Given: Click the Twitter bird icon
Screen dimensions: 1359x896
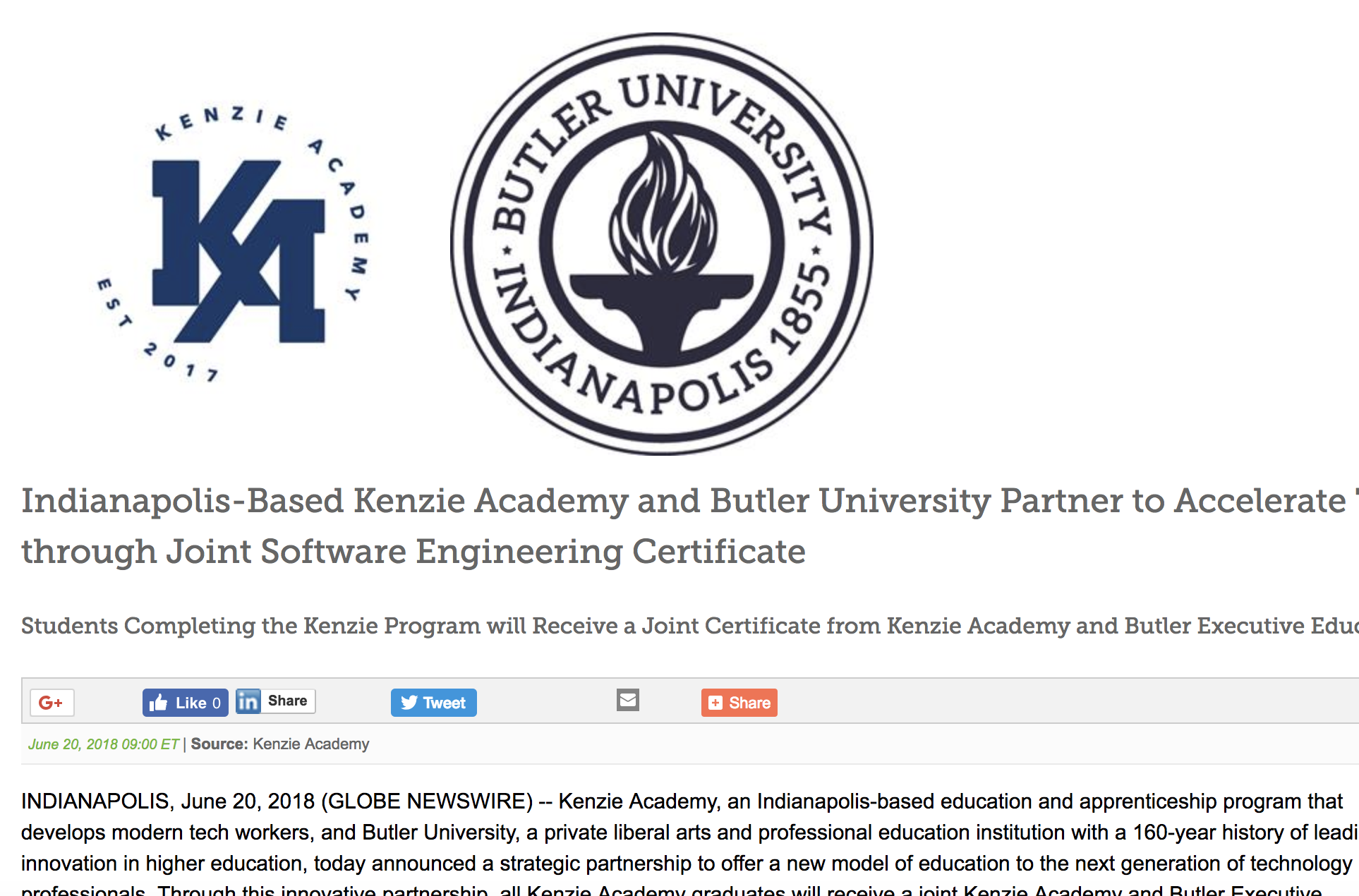Looking at the screenshot, I should coord(409,703).
